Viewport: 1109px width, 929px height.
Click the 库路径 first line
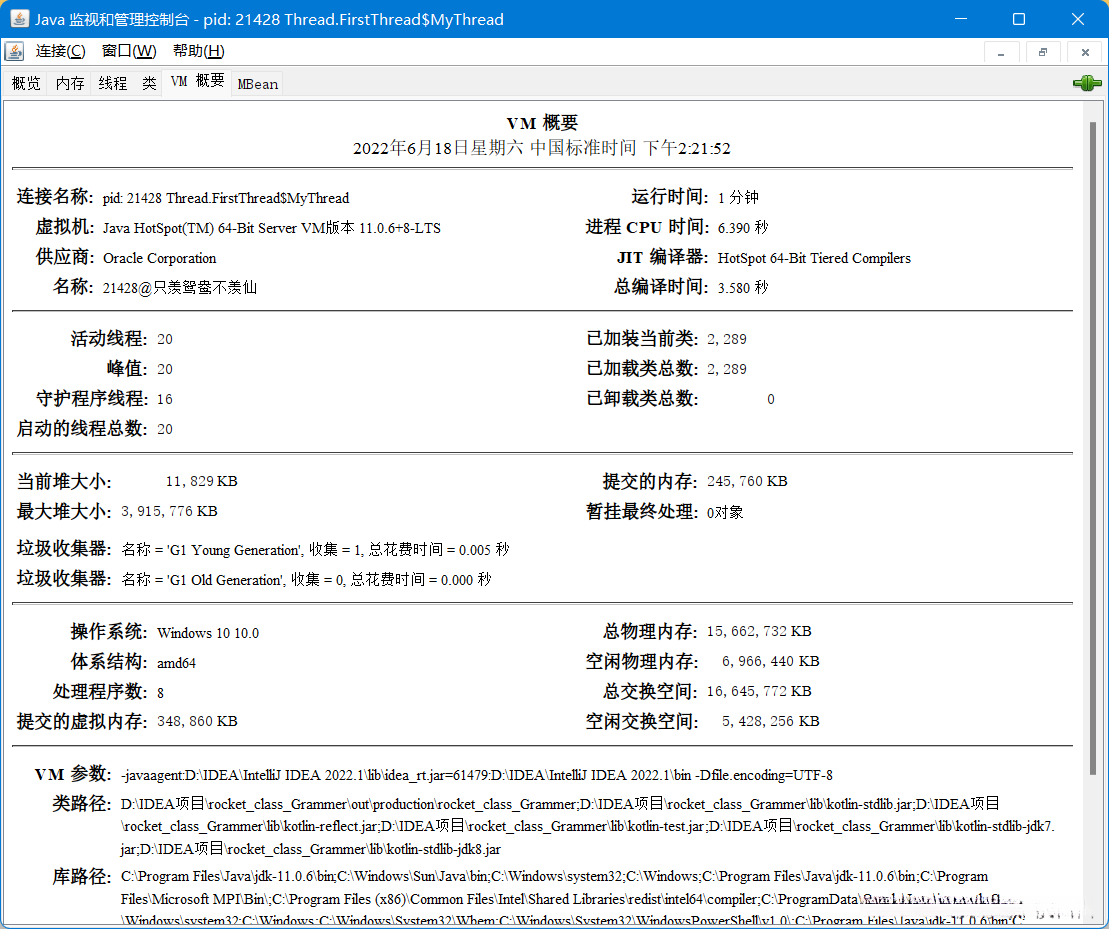(554, 876)
